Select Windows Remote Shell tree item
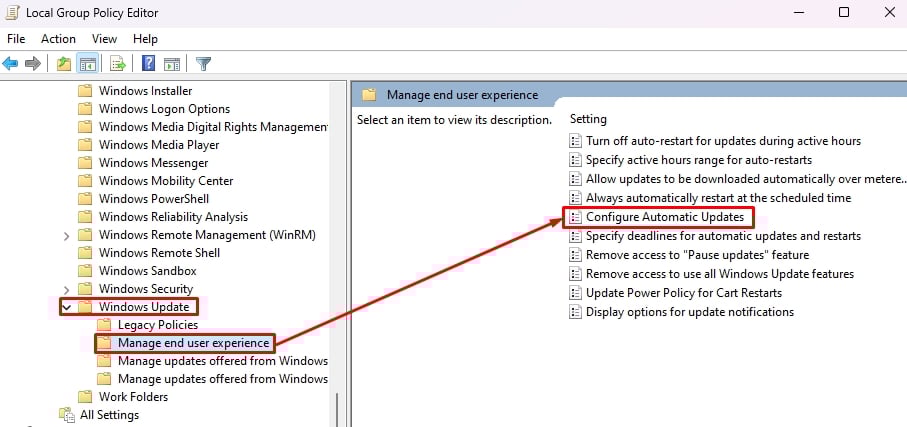The width and height of the screenshot is (907, 427). click(x=159, y=253)
